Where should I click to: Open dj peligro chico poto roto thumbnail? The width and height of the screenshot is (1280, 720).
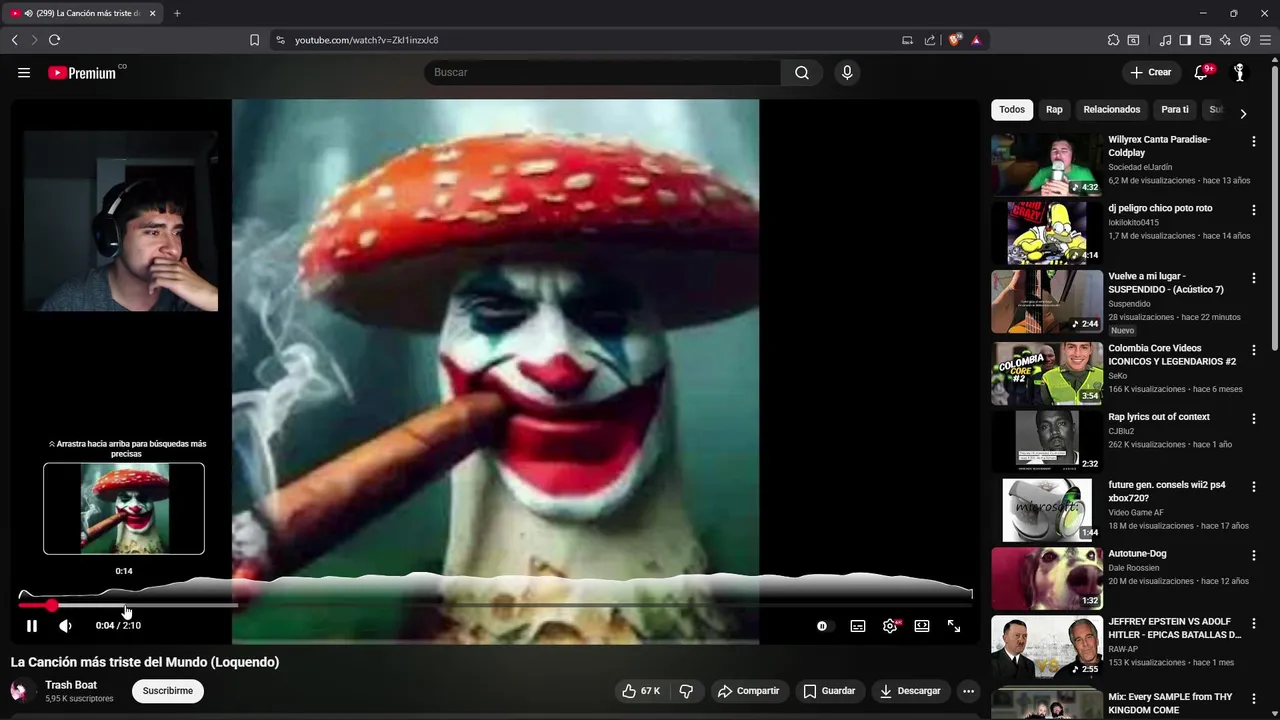1047,233
